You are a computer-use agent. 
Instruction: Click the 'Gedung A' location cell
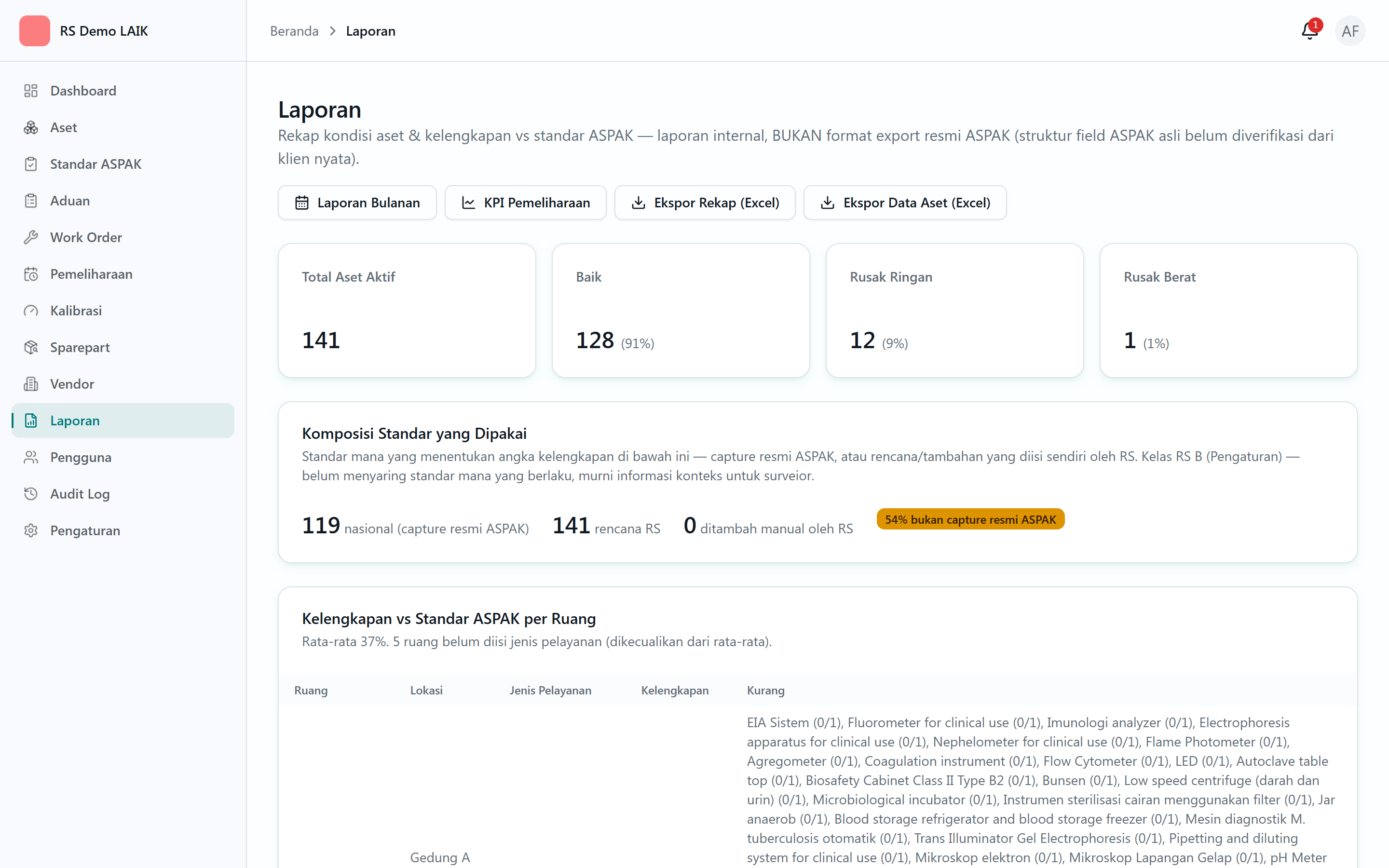(440, 857)
